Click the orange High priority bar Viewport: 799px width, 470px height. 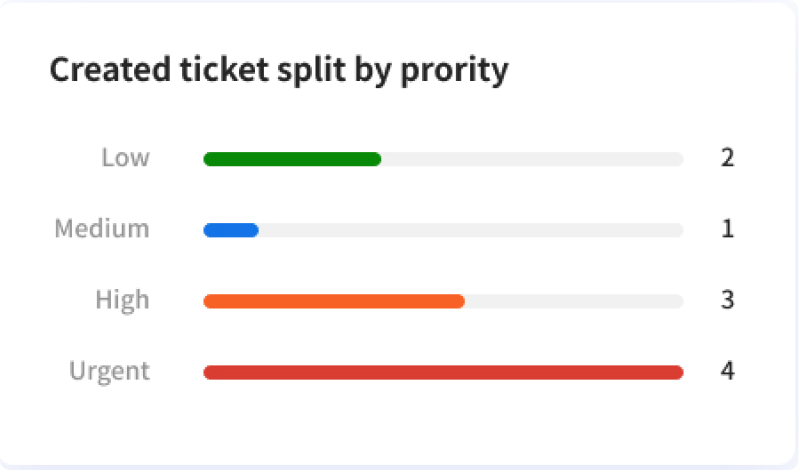coord(334,301)
